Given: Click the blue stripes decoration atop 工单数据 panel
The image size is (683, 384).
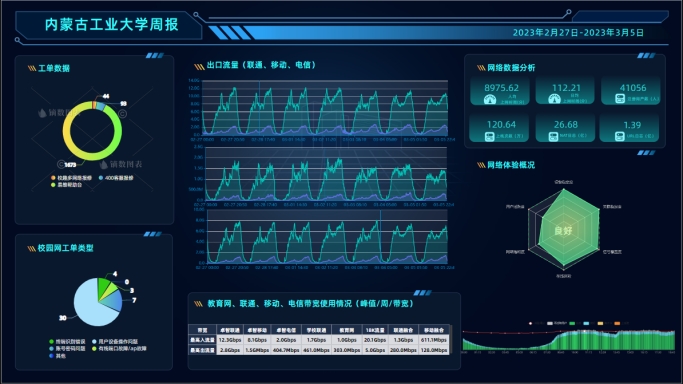Looking at the screenshot, I should click(155, 55).
